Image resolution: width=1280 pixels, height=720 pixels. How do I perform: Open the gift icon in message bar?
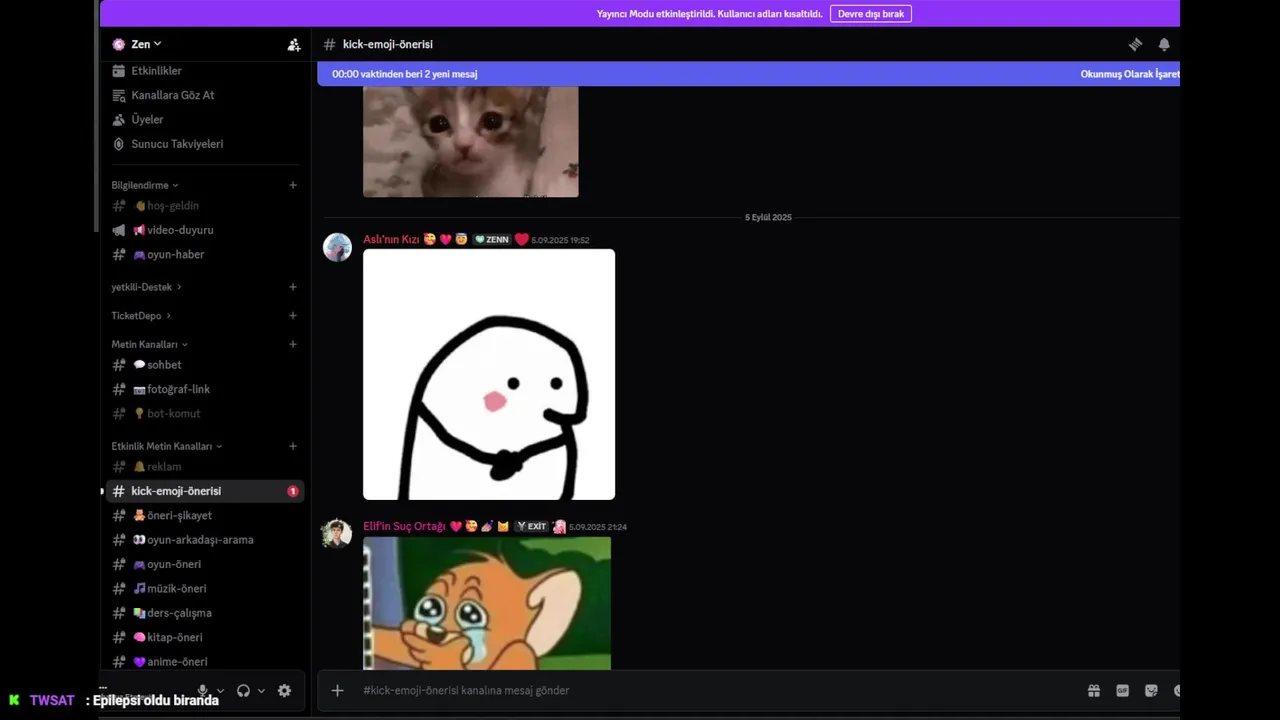click(x=1094, y=691)
